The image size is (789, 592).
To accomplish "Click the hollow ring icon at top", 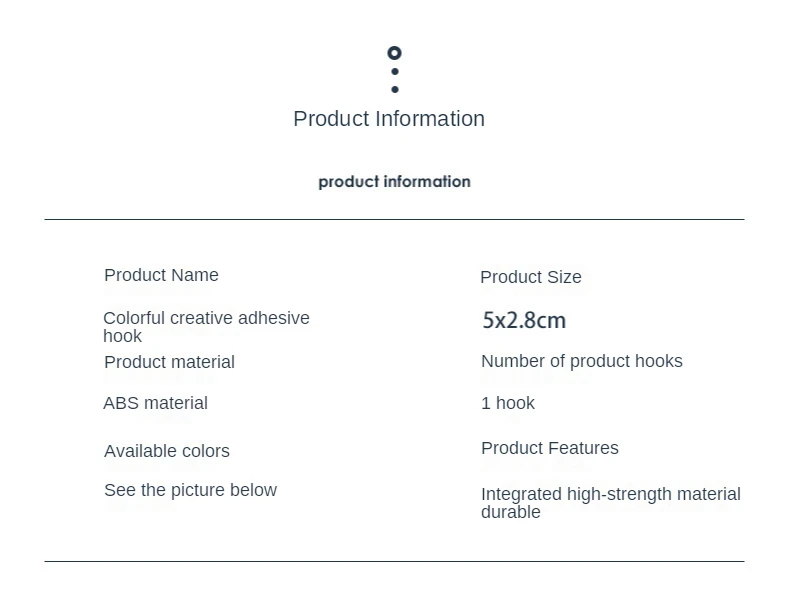I will pyautogui.click(x=394, y=53).
